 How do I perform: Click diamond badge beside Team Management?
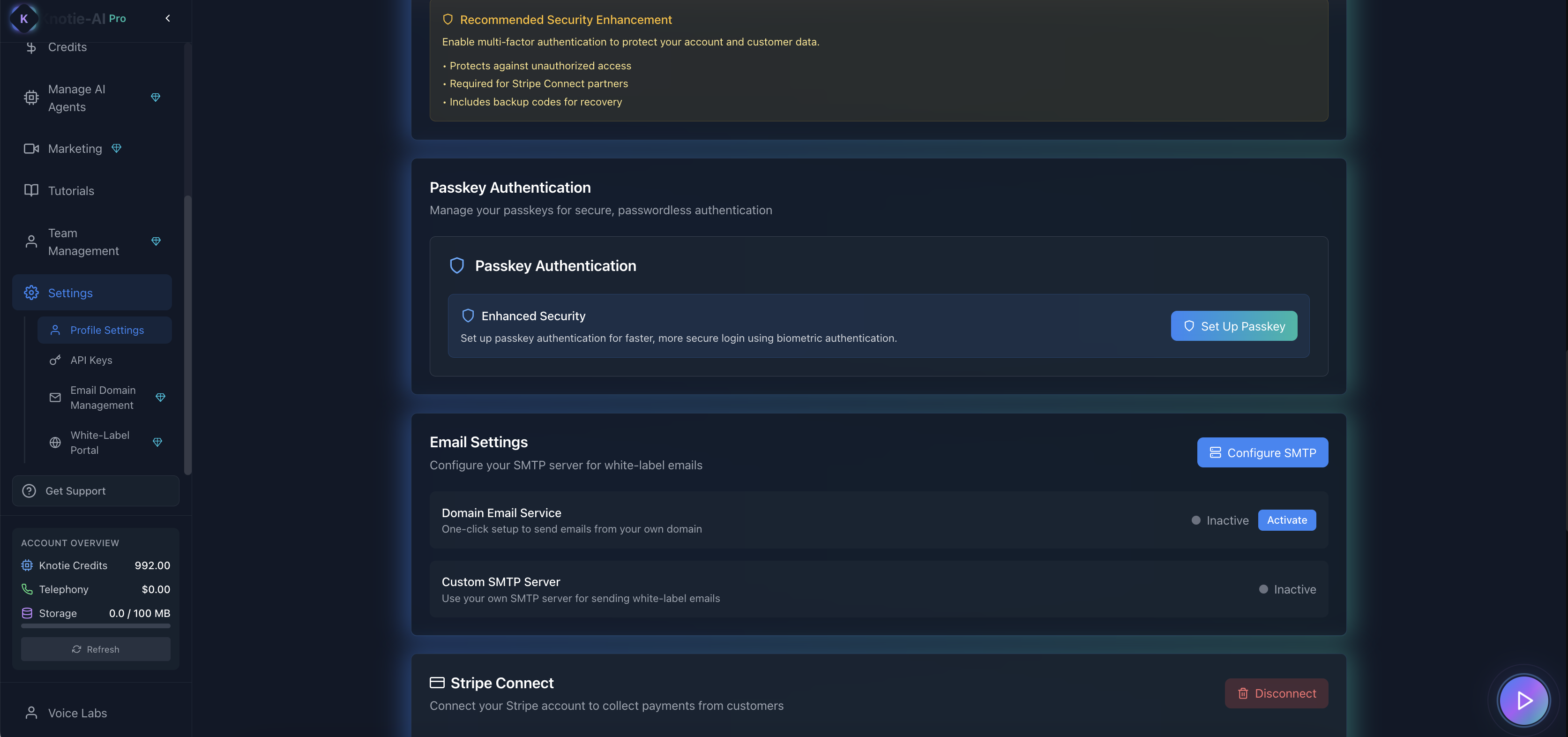(156, 242)
